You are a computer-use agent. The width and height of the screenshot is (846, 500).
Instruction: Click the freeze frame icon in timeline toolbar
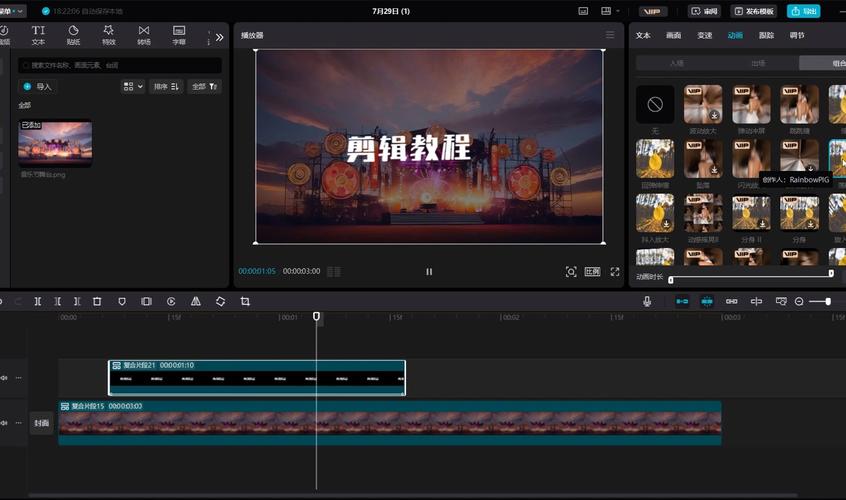[146, 302]
